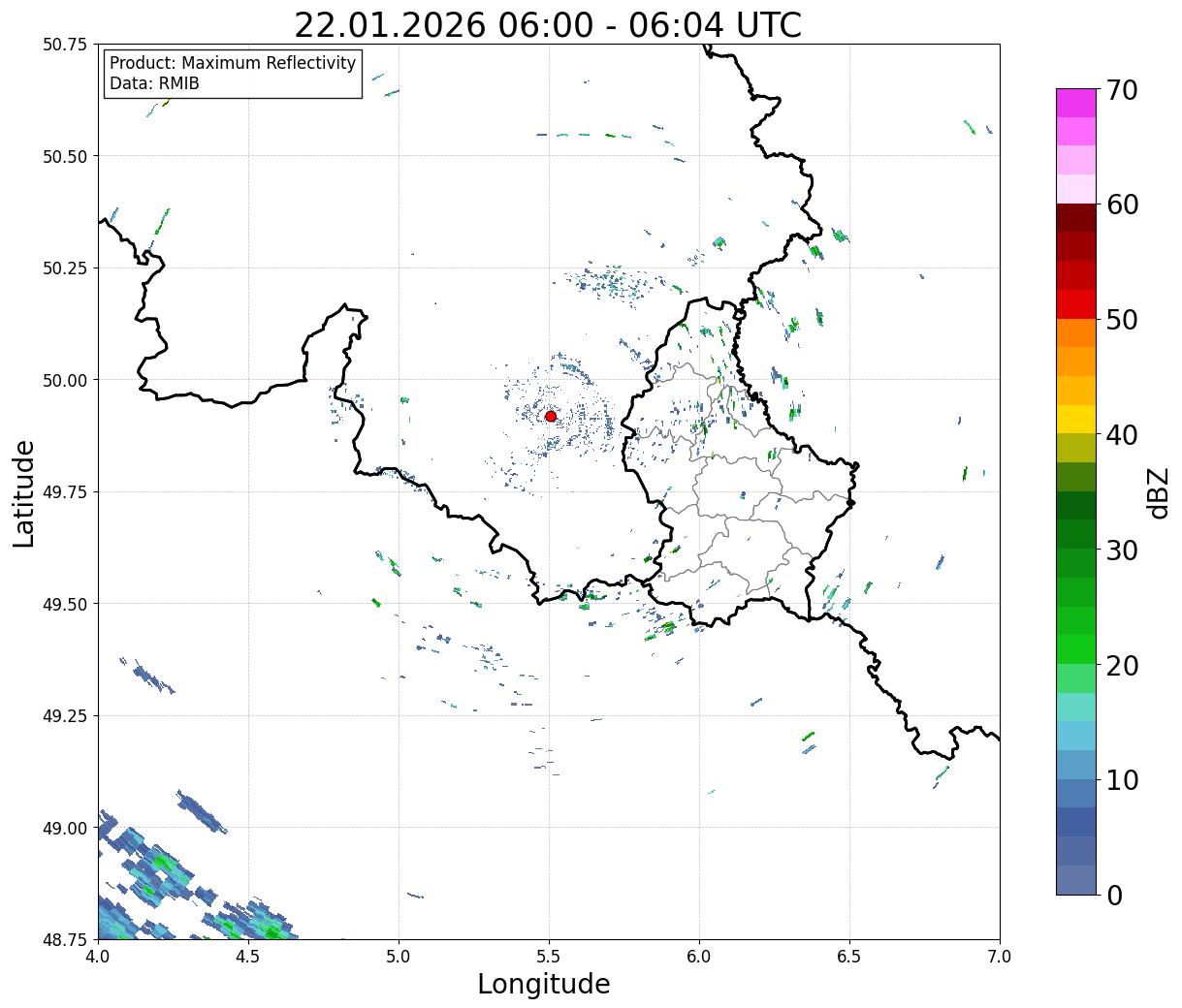The height and width of the screenshot is (1008, 1182).
Task: Click the 'Product: Maximum Reflectivity' legend text
Action: coord(233,63)
